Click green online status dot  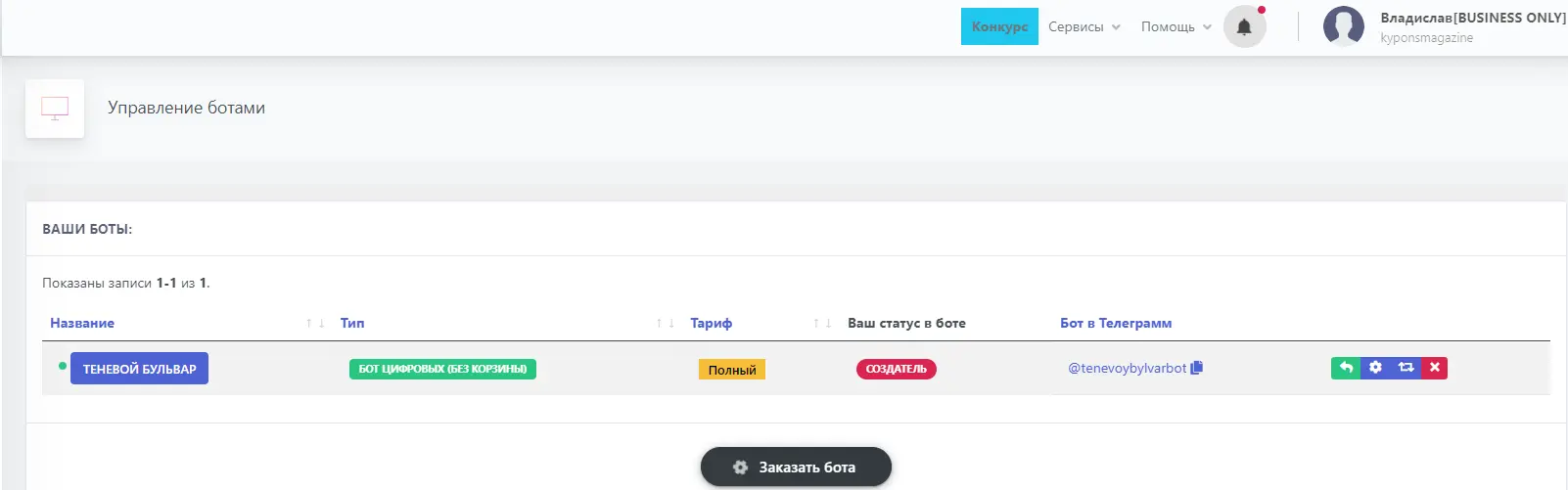63,366
